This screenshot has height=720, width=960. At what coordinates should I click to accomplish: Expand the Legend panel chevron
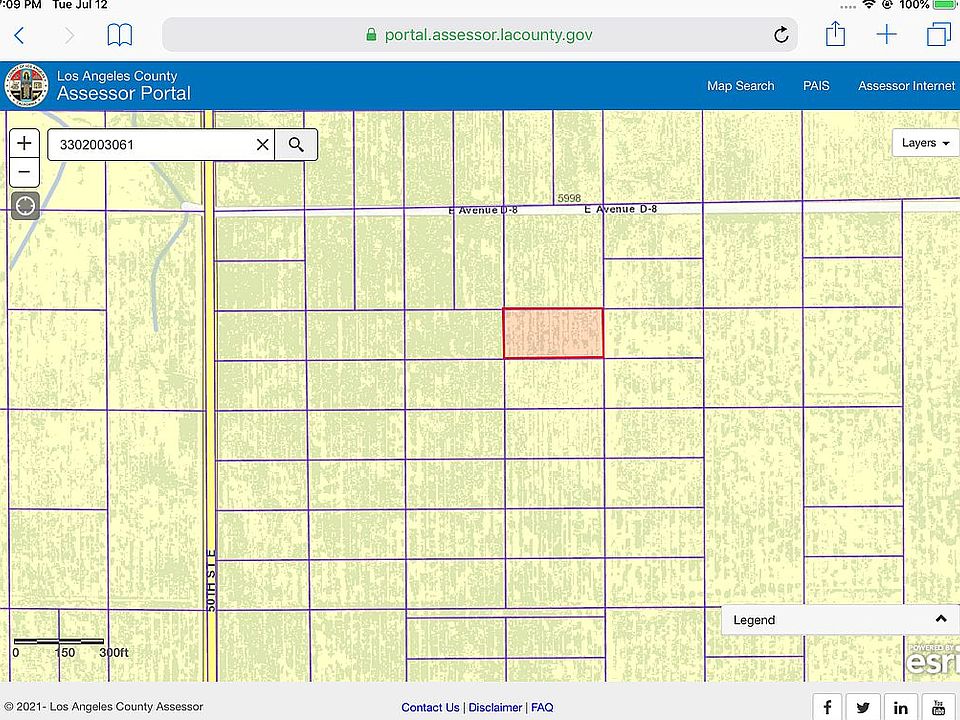940,619
